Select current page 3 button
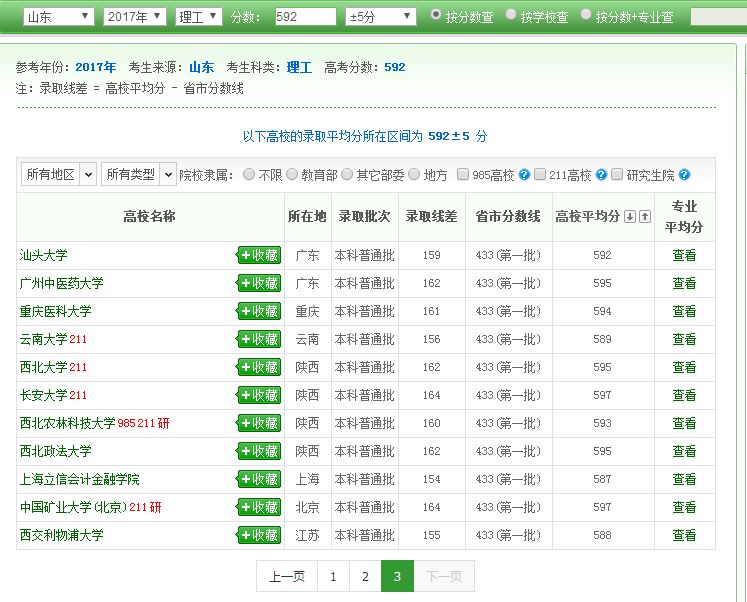The width and height of the screenshot is (747, 602). click(x=397, y=576)
